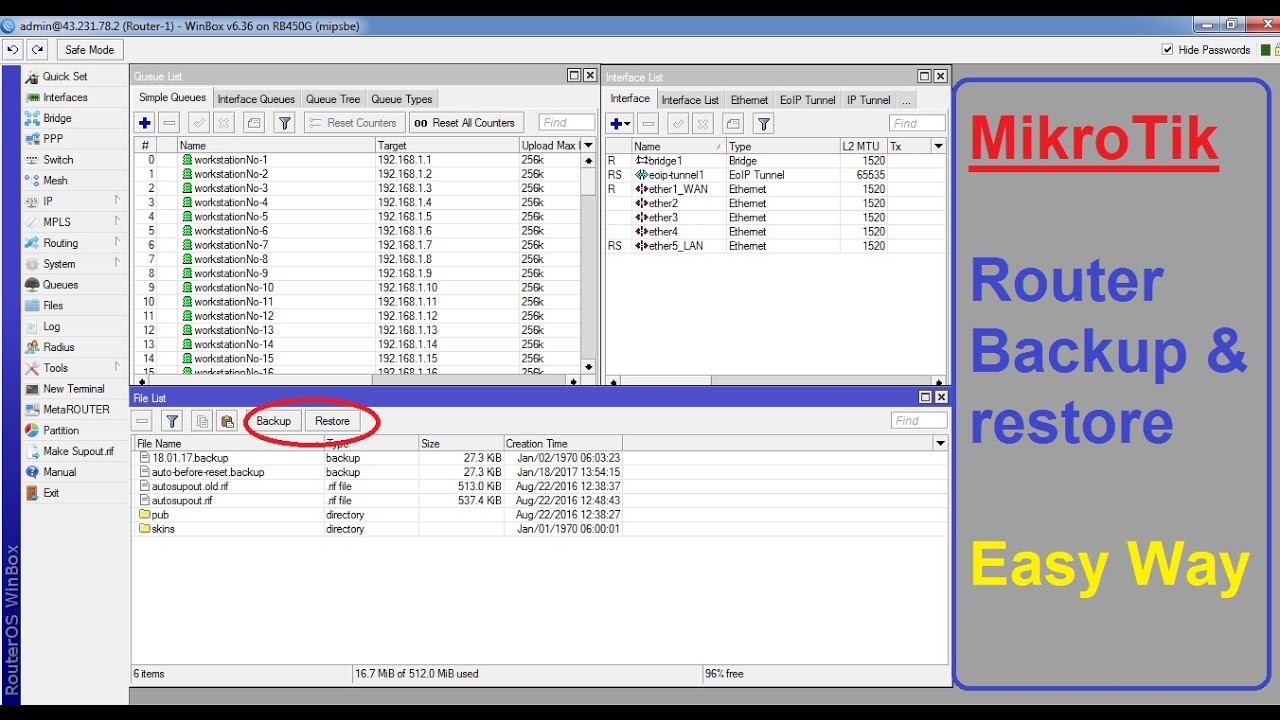Select Make Supout.rif in the sidebar
The height and width of the screenshot is (720, 1280).
point(78,452)
